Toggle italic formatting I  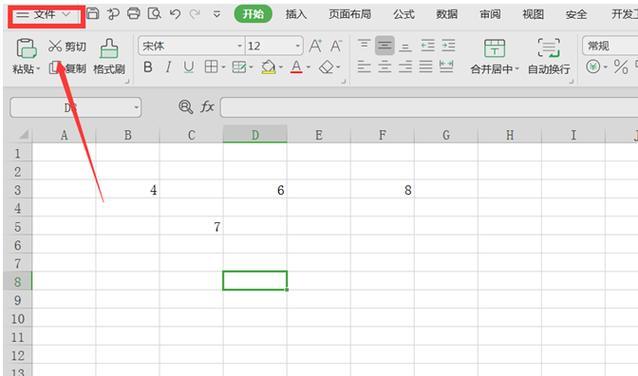168,67
